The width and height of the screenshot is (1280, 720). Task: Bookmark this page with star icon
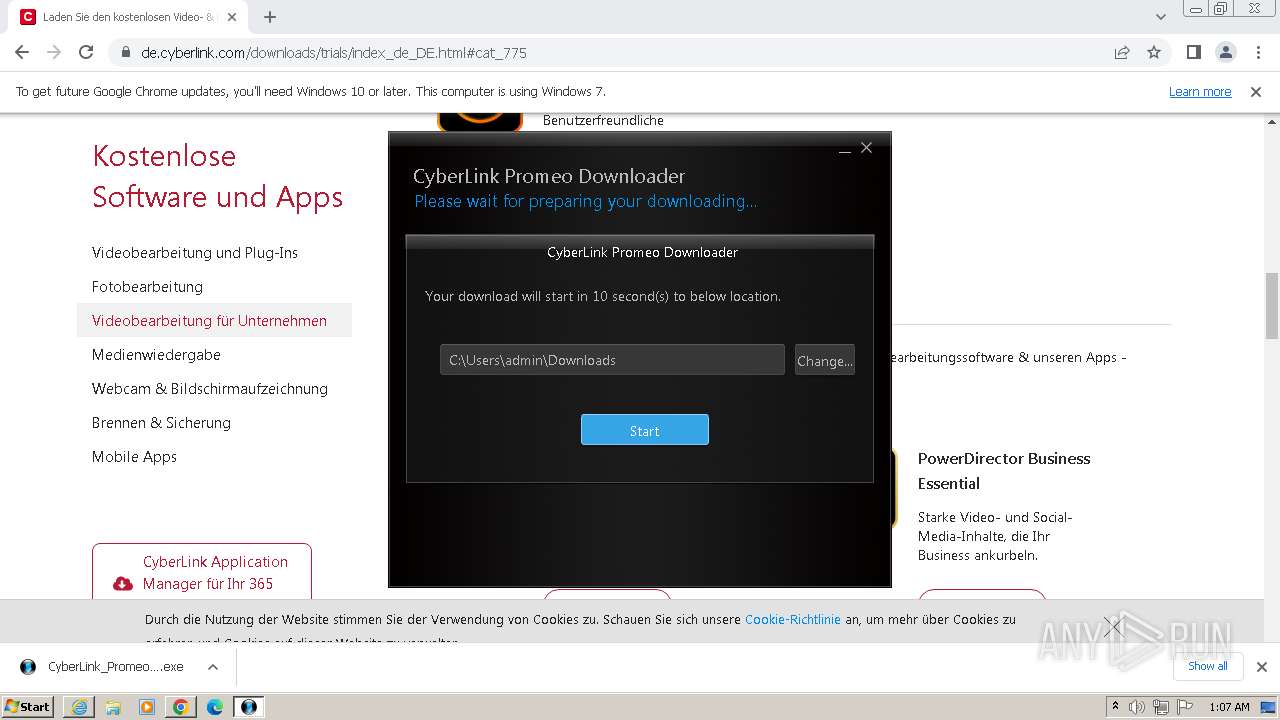point(1154,52)
